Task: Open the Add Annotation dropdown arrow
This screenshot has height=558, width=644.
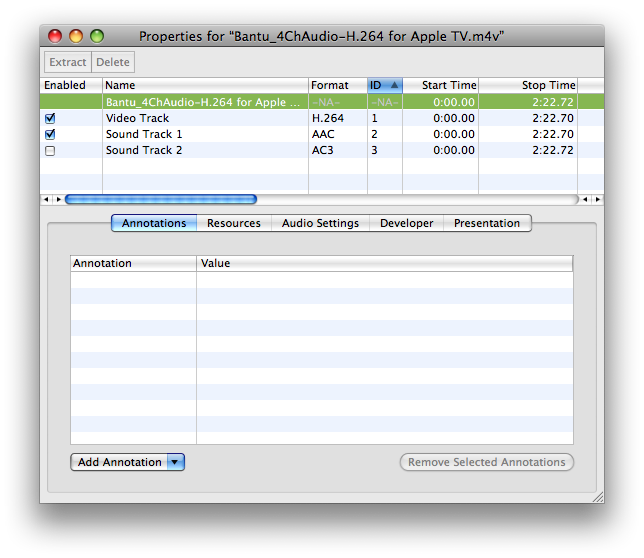Action: click(175, 462)
